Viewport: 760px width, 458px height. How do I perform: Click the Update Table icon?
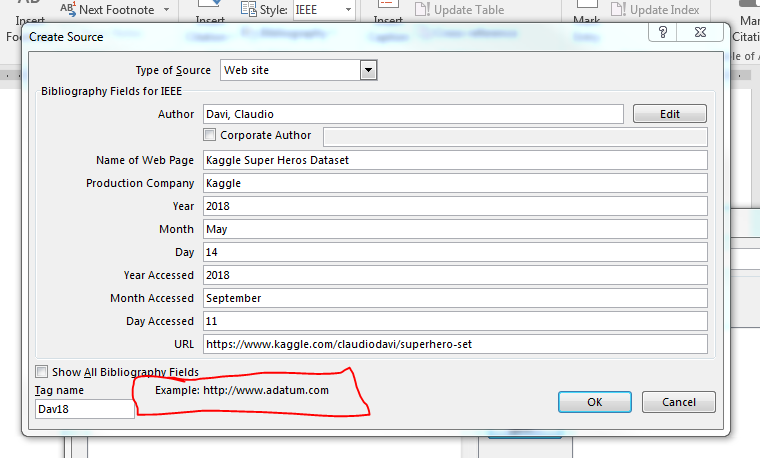click(x=422, y=10)
